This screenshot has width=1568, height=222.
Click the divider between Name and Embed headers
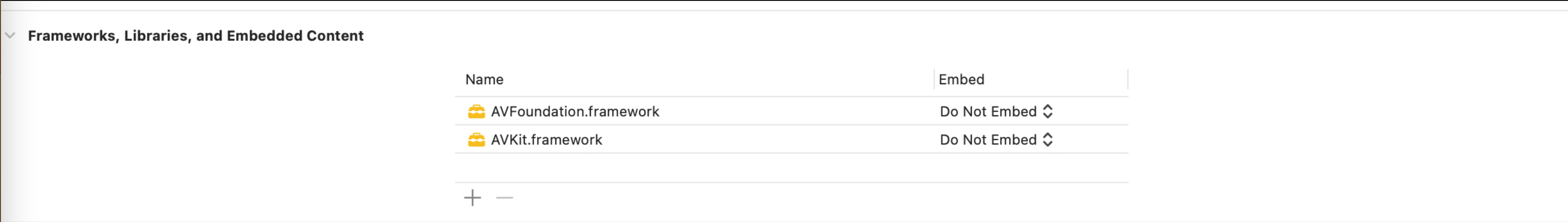934,80
